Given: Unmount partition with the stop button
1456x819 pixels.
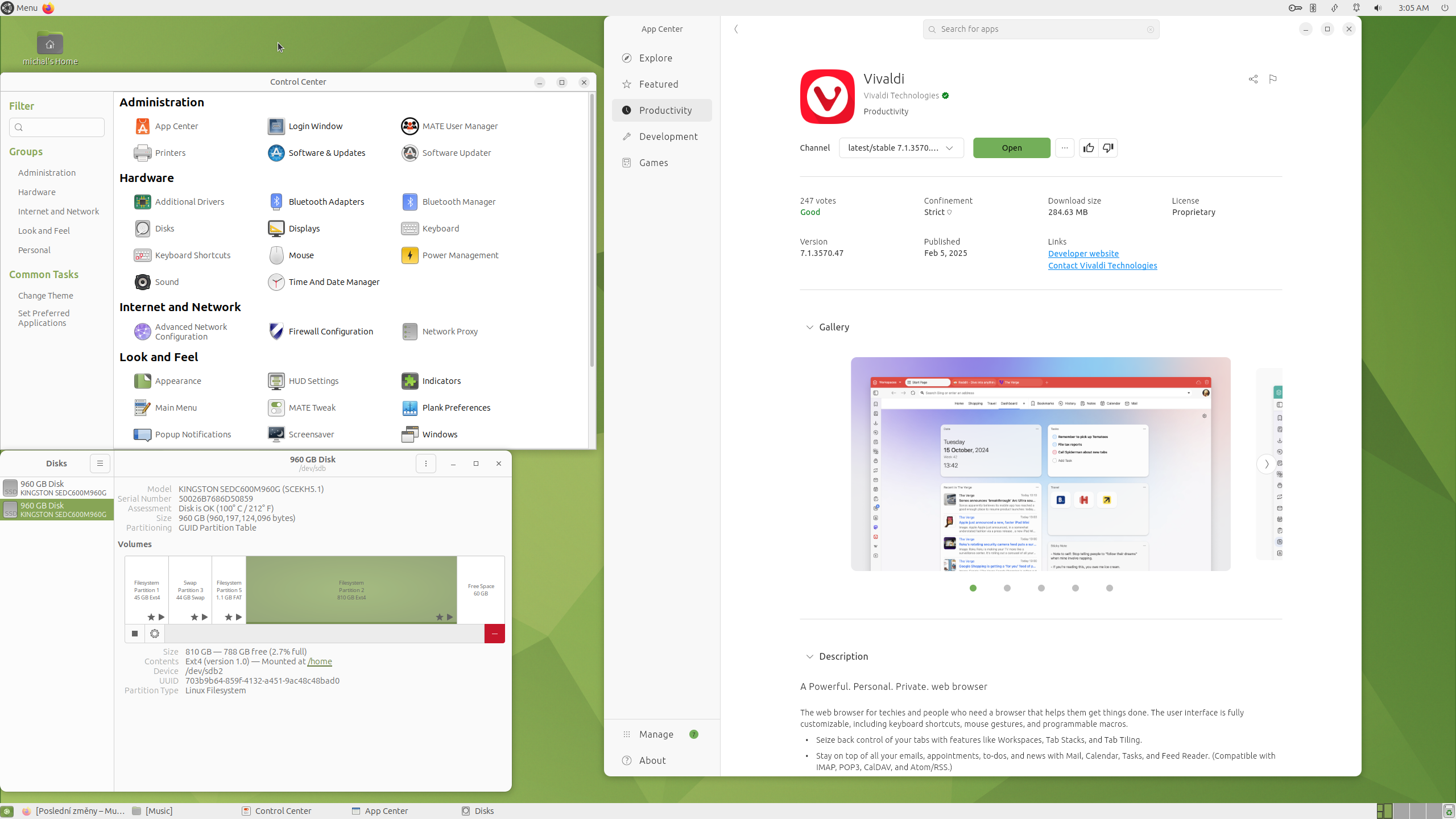Looking at the screenshot, I should pyautogui.click(x=135, y=634).
